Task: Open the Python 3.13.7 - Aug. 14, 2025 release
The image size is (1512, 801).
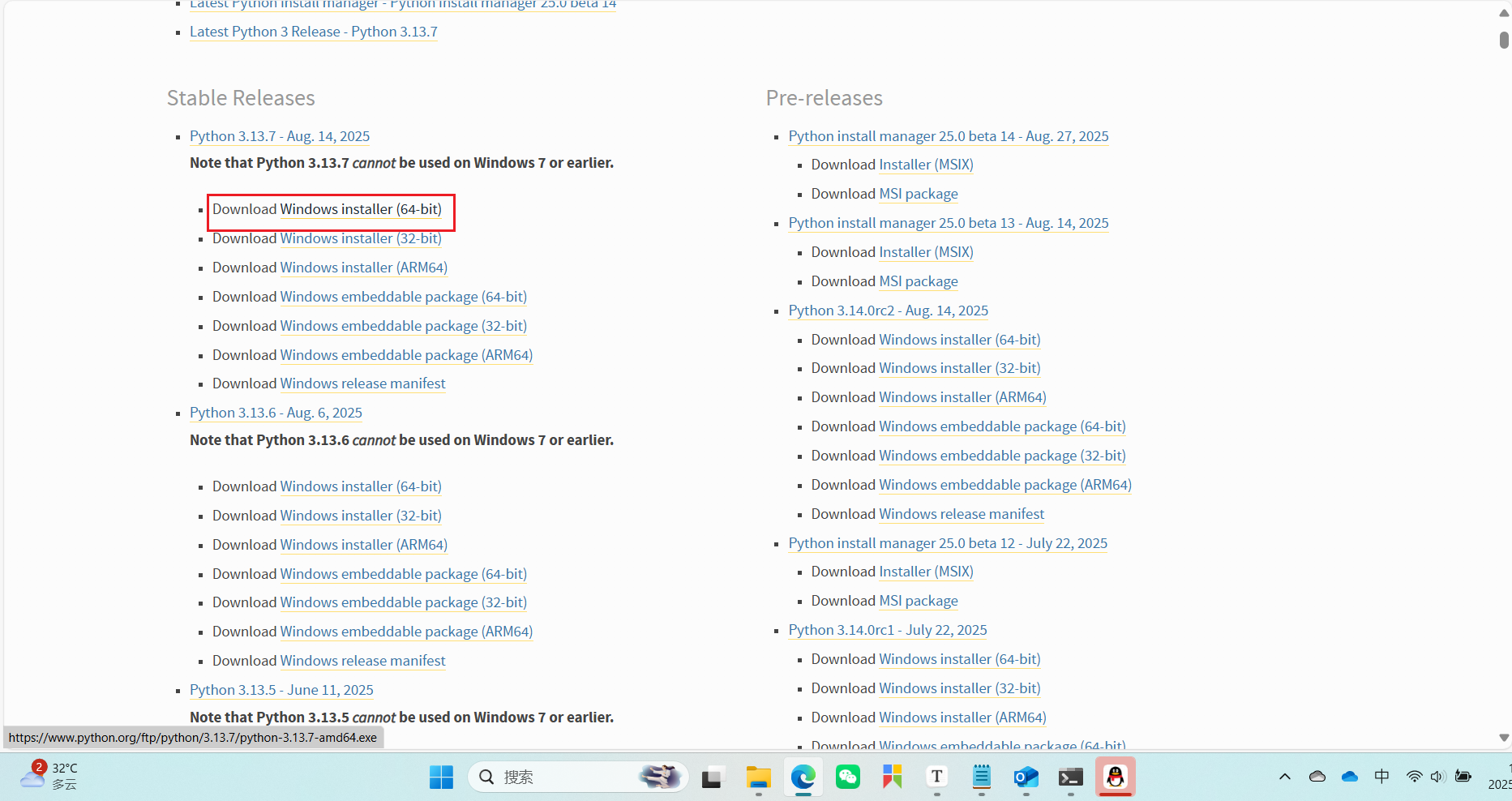Action: pyautogui.click(x=280, y=136)
